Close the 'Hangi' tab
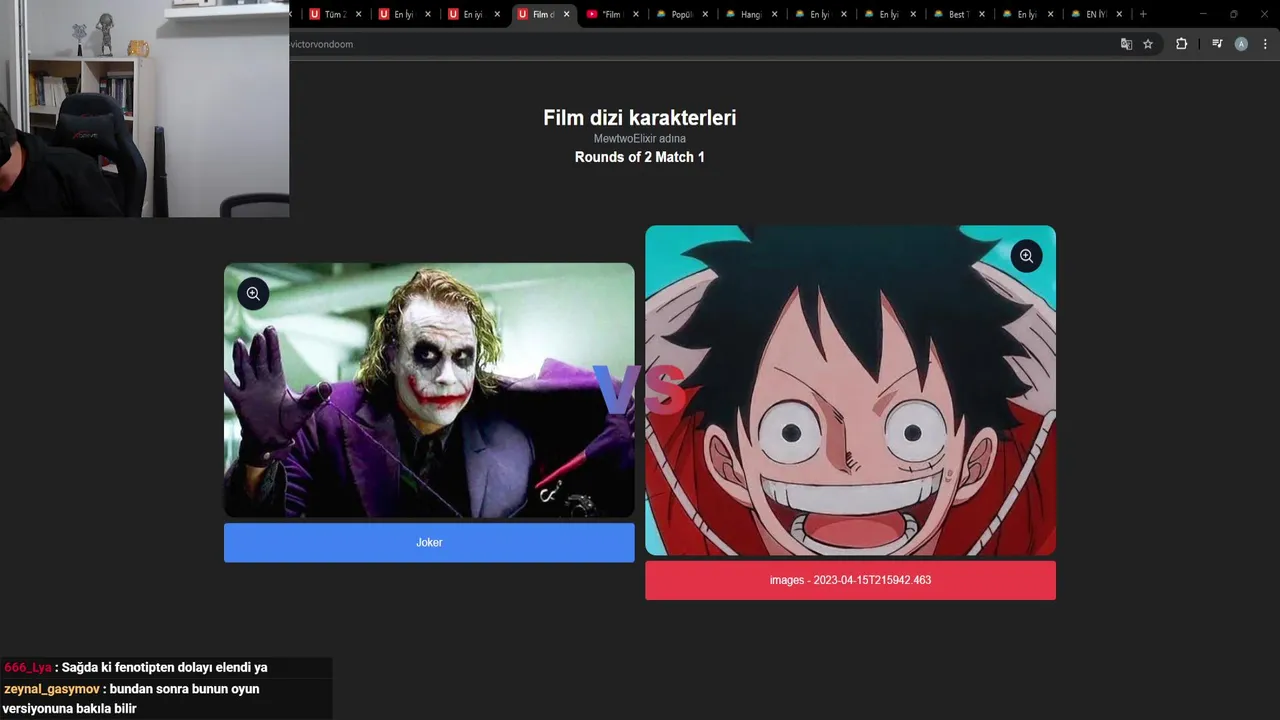The height and width of the screenshot is (720, 1280). click(775, 14)
